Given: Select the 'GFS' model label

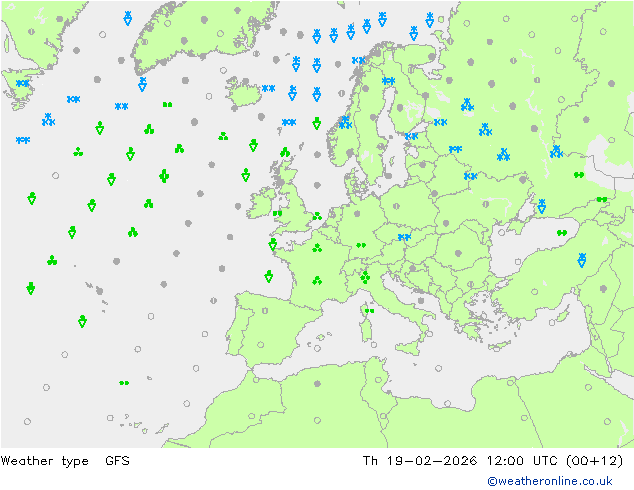Looking at the screenshot, I should (x=117, y=461).
